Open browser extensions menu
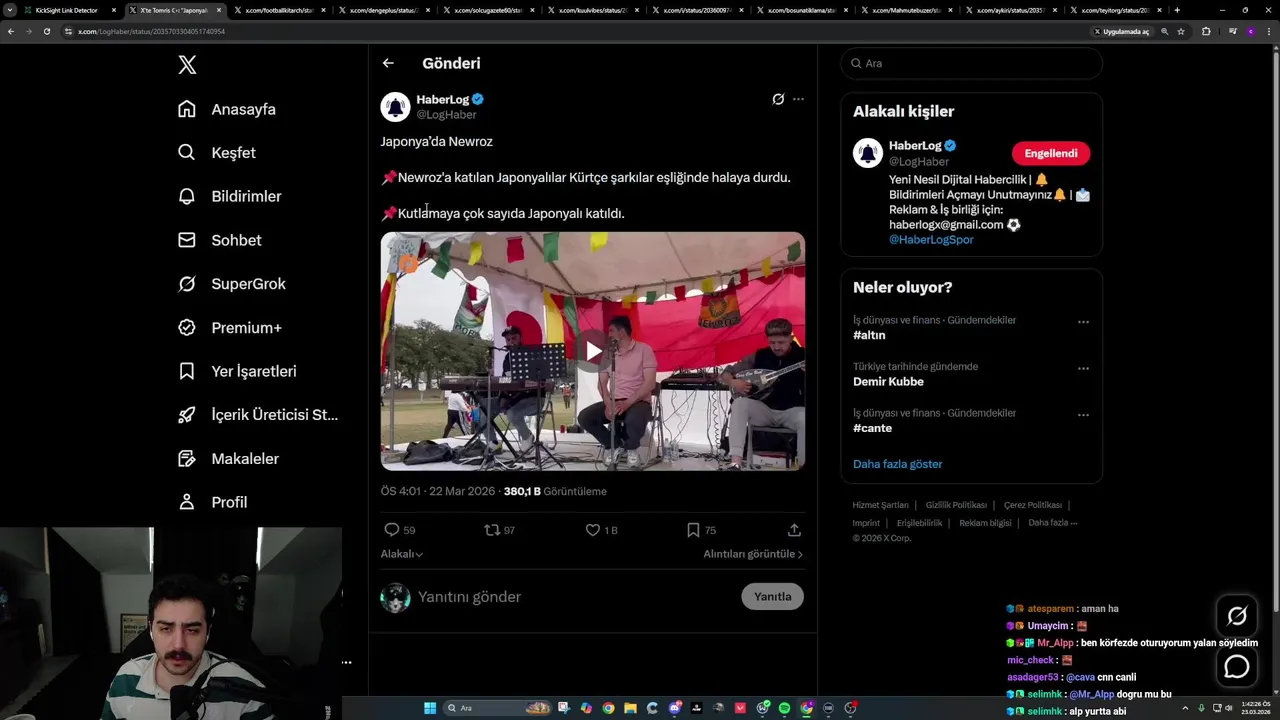1280x720 pixels. tap(1206, 31)
